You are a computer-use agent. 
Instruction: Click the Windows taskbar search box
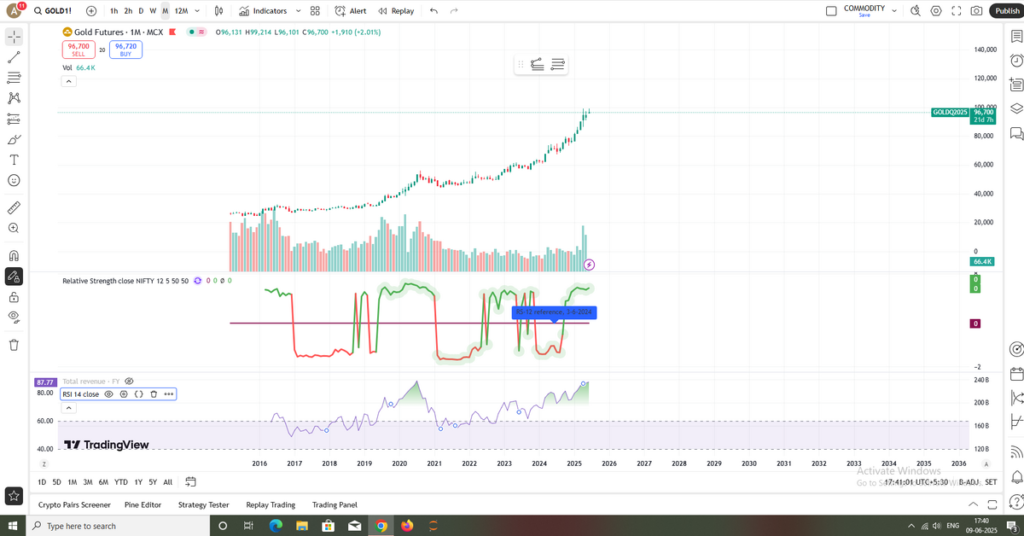point(118,526)
